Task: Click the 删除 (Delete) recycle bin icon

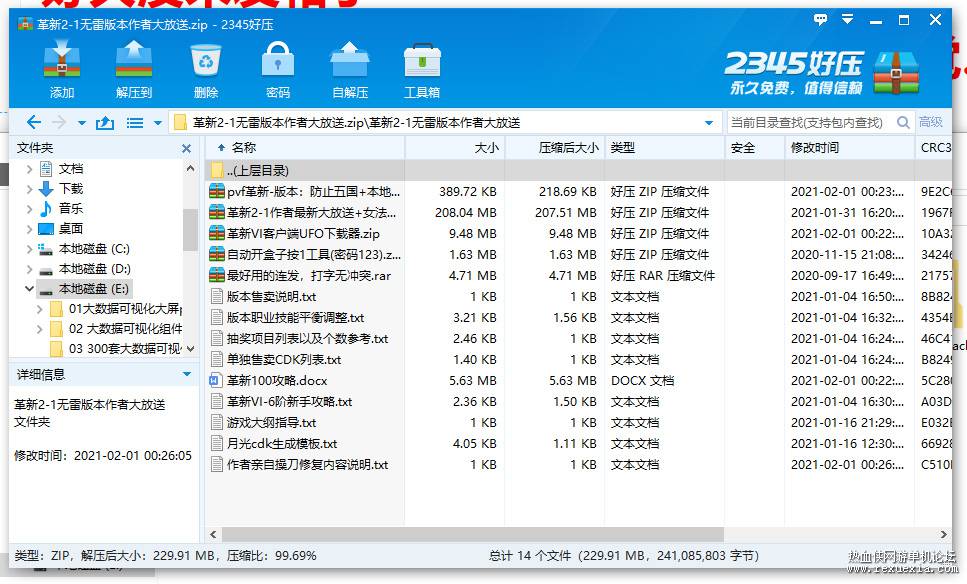Action: pyautogui.click(x=206, y=60)
